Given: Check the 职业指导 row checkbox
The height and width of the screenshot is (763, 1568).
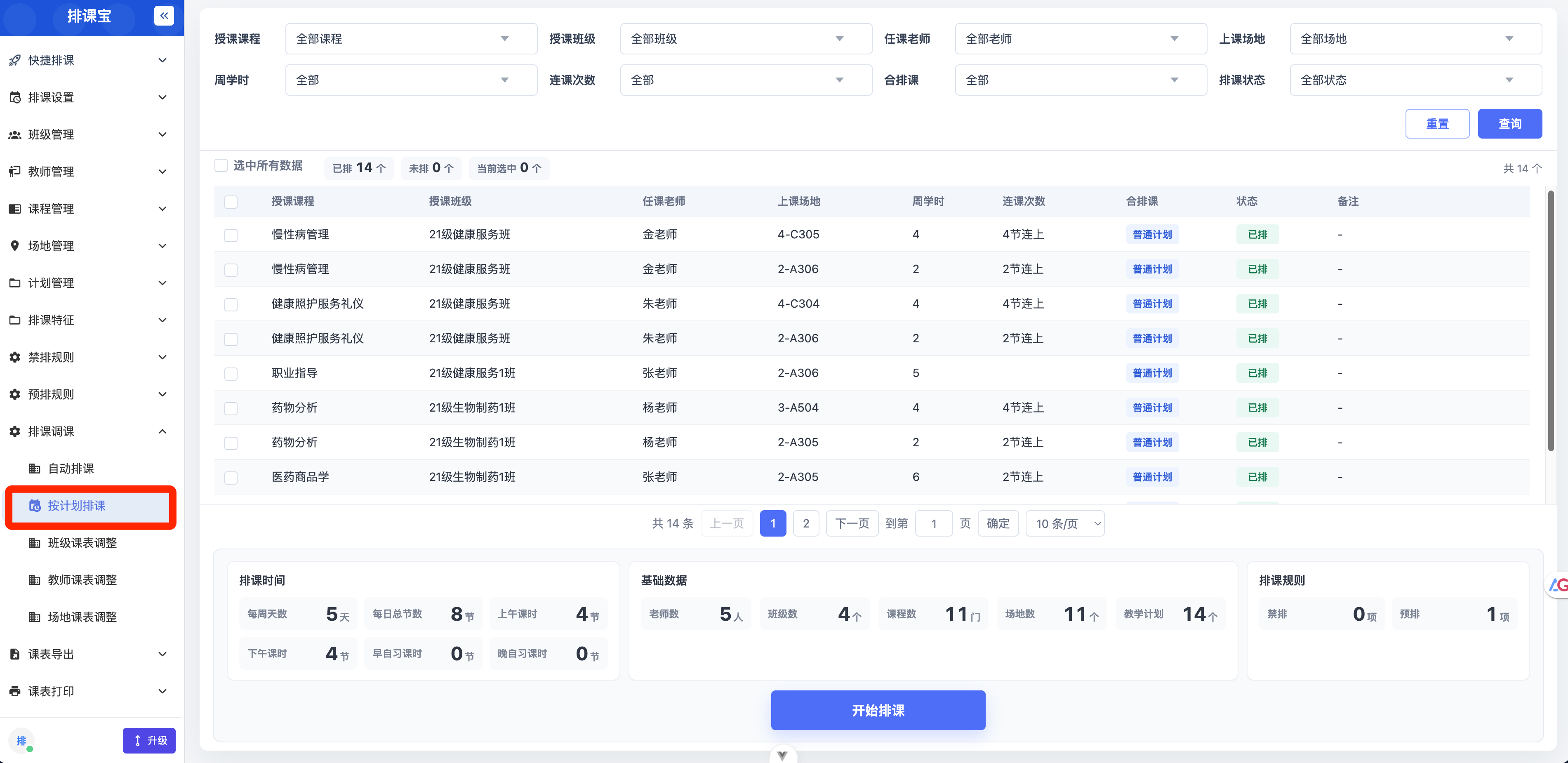Looking at the screenshot, I should pyautogui.click(x=231, y=374).
